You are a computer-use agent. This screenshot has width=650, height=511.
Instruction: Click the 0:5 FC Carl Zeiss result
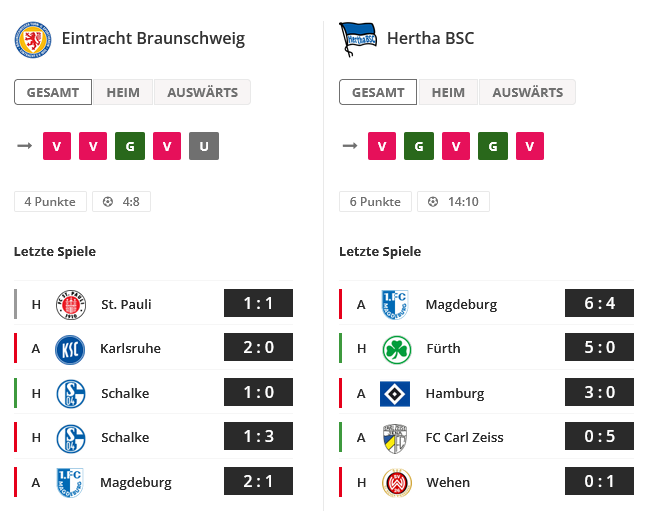pyautogui.click(x=599, y=436)
